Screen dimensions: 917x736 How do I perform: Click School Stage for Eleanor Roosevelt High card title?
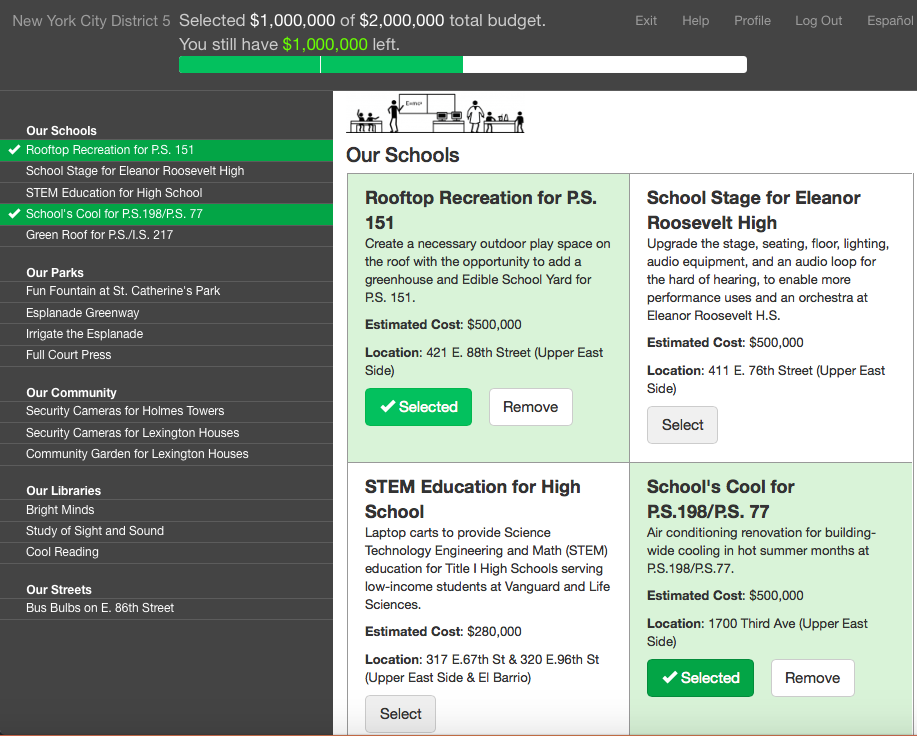tap(753, 210)
